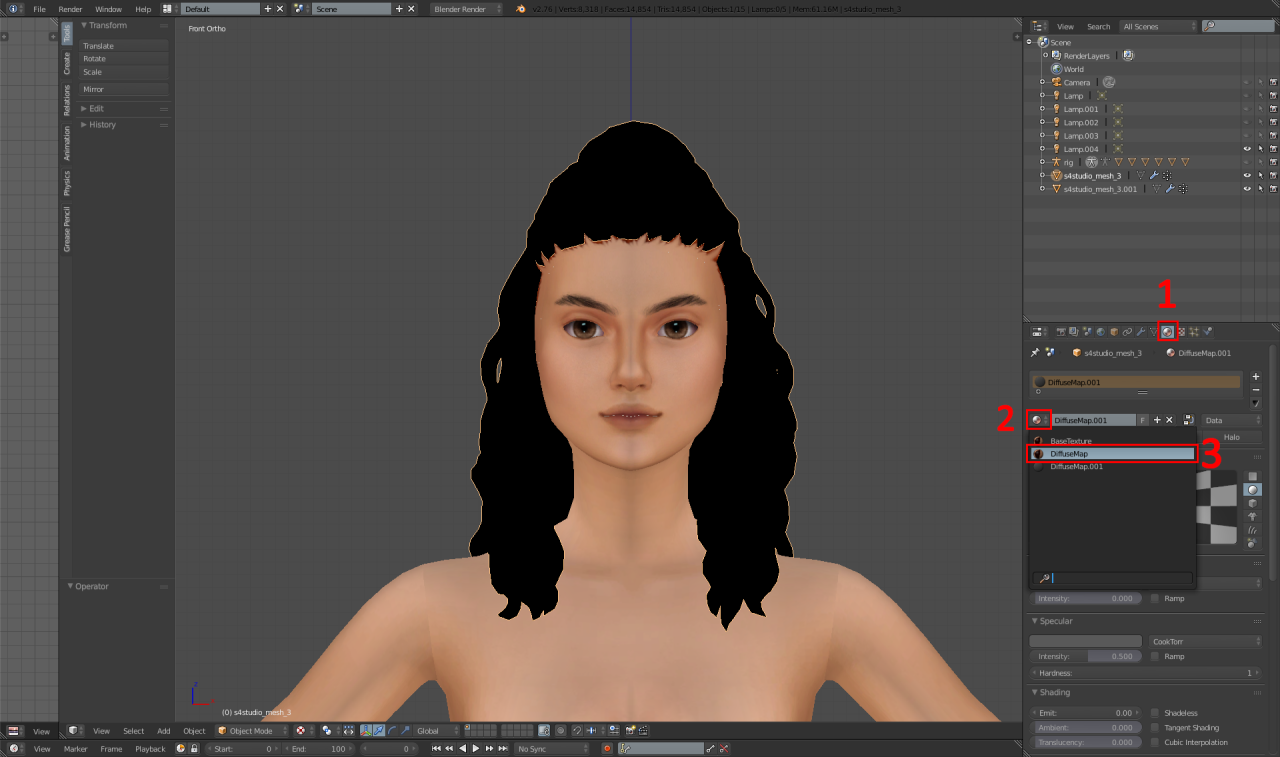Open the Global orientation dropdown
Viewport: 1280px width, 757px height.
[437, 731]
